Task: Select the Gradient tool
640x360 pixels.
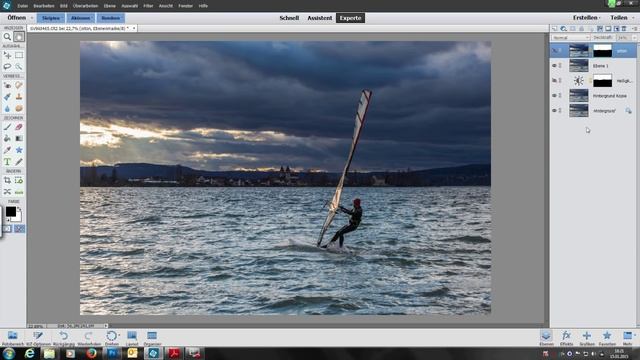Action: (19, 138)
